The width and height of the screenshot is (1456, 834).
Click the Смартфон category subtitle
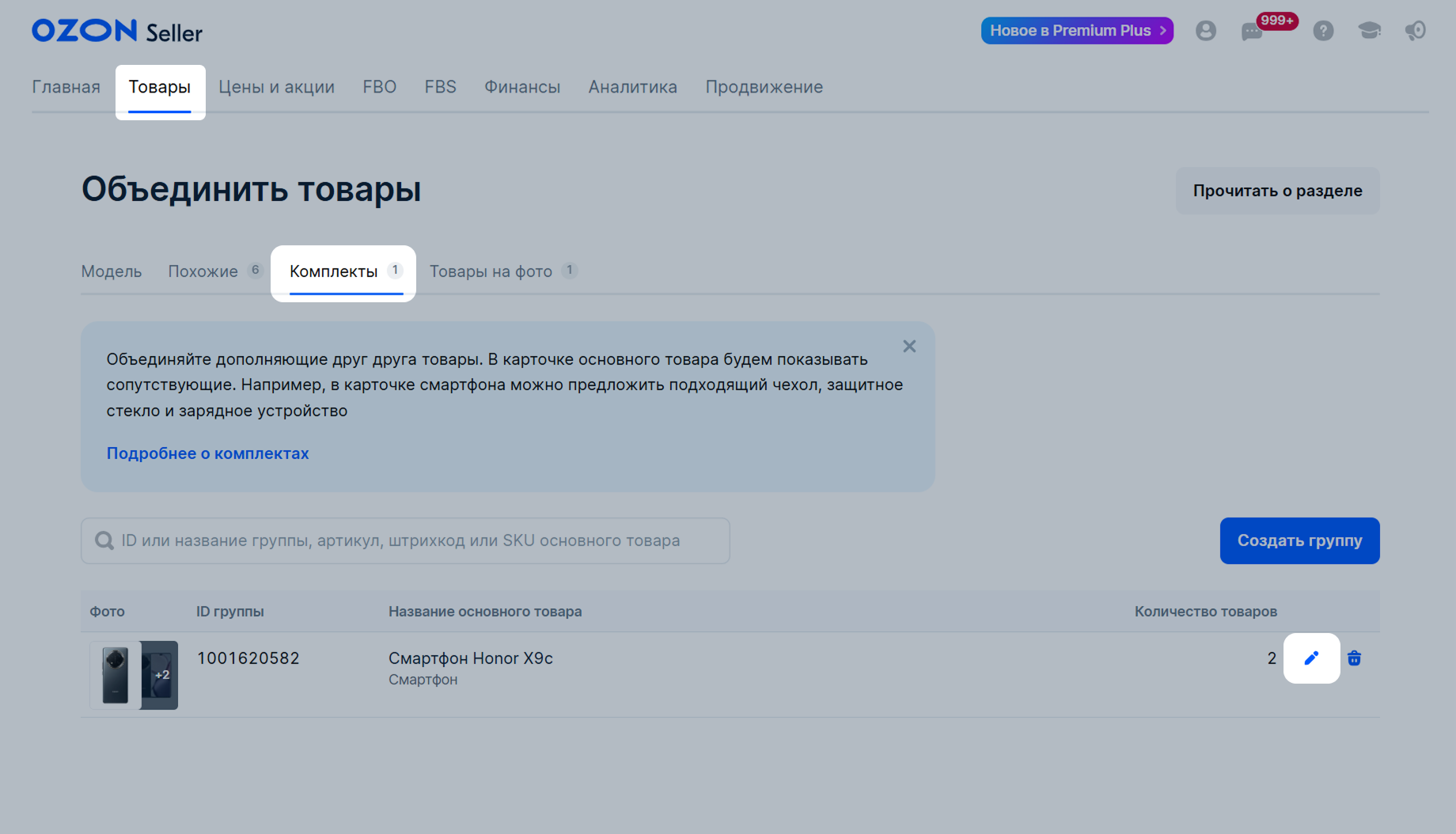tap(423, 680)
